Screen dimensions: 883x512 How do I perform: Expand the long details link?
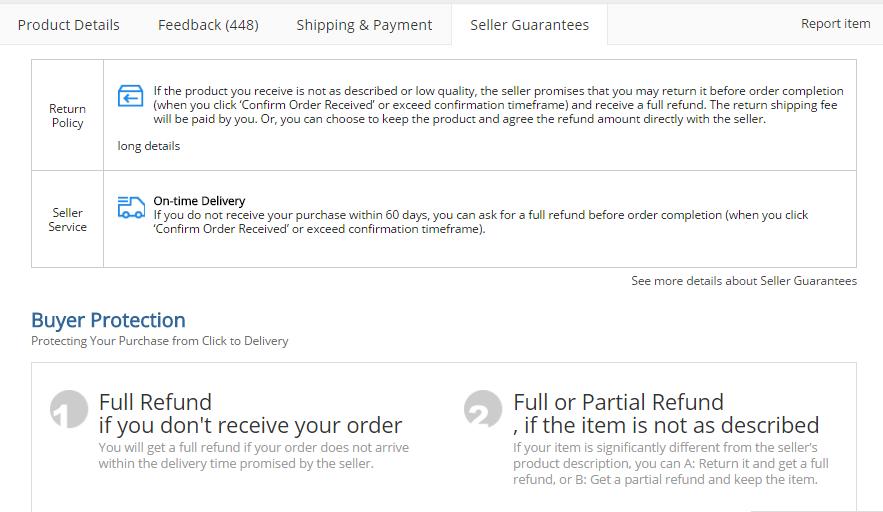(x=149, y=146)
